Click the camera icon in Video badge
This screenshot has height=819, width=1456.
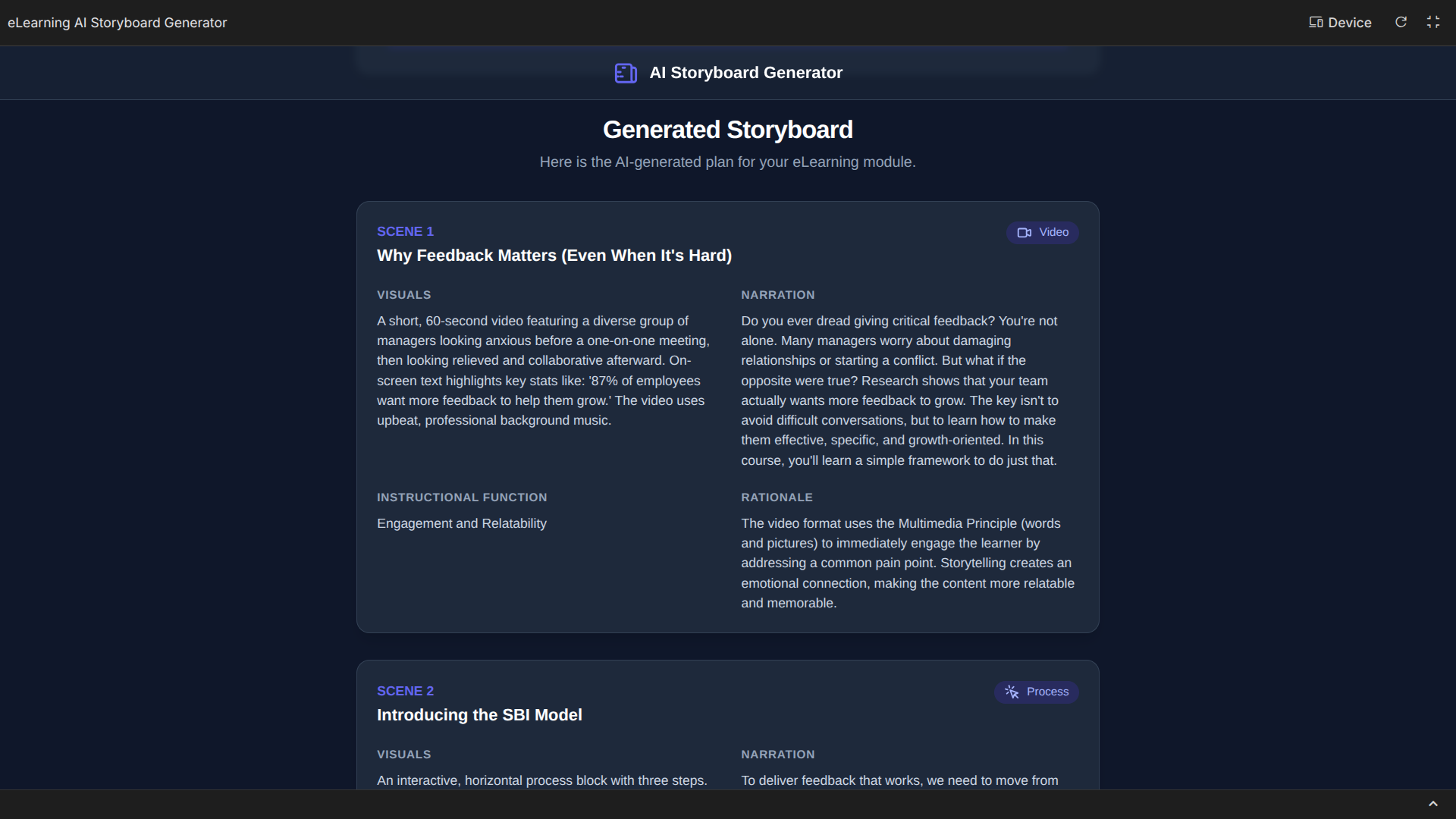1024,233
